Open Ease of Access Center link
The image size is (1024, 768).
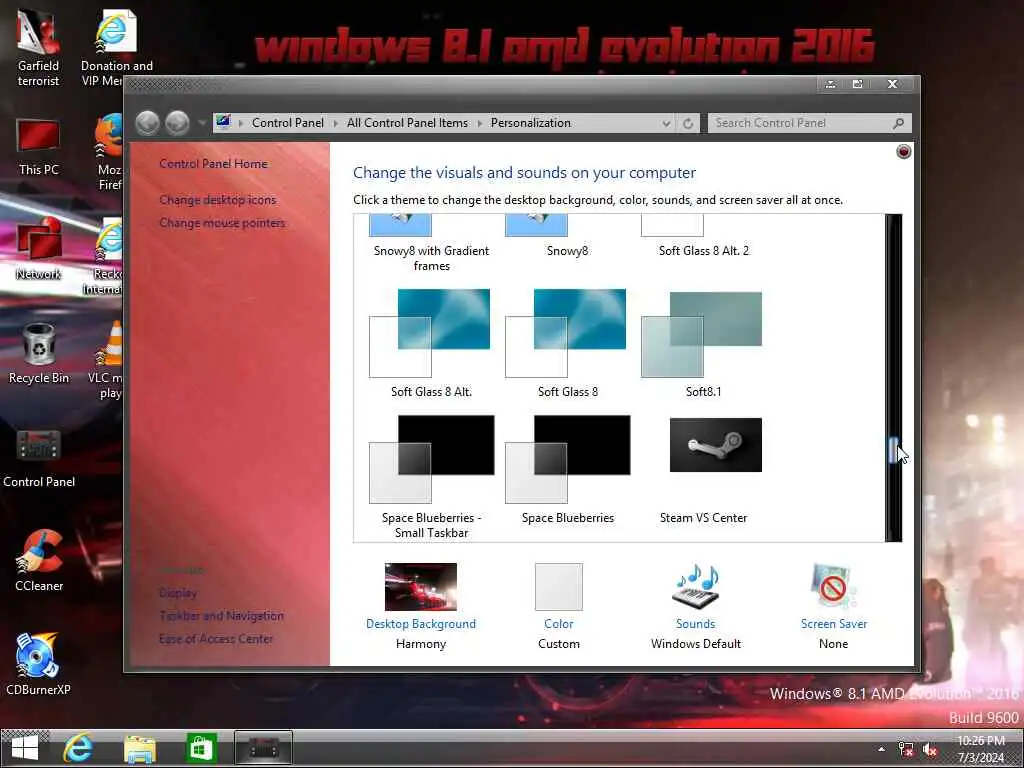(x=216, y=639)
